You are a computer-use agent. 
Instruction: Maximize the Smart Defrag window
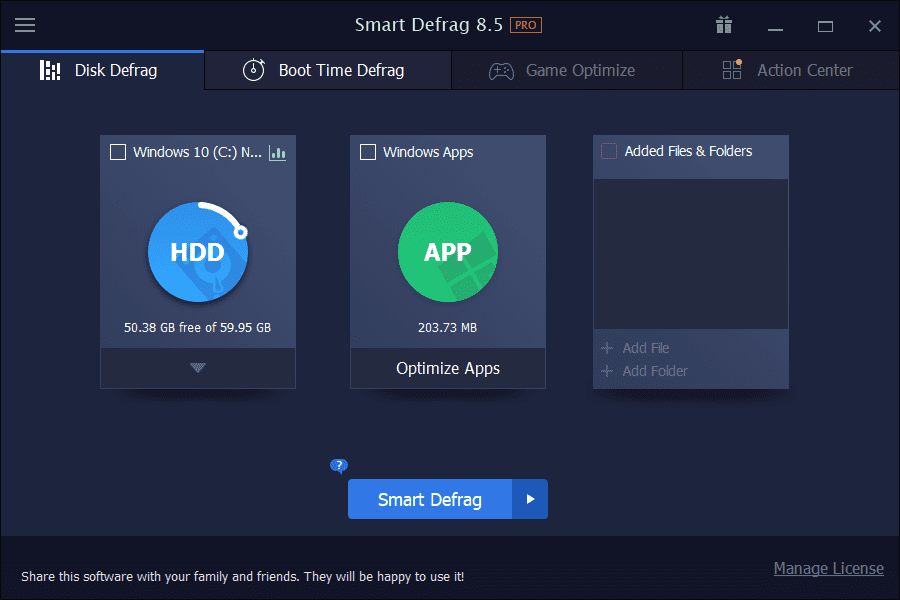click(x=825, y=26)
